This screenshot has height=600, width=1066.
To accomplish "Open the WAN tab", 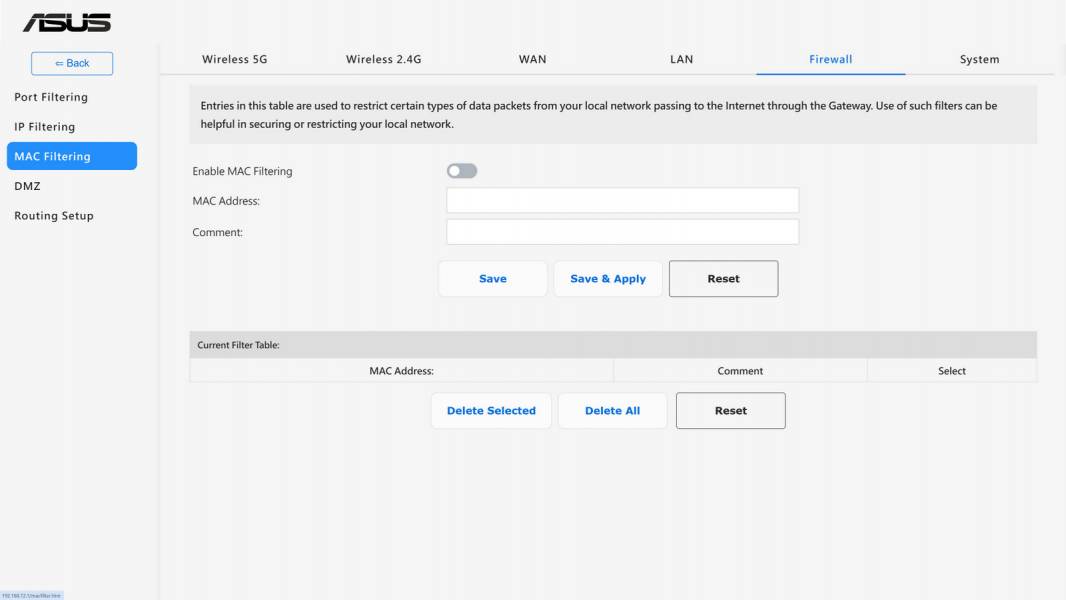I will 532,59.
